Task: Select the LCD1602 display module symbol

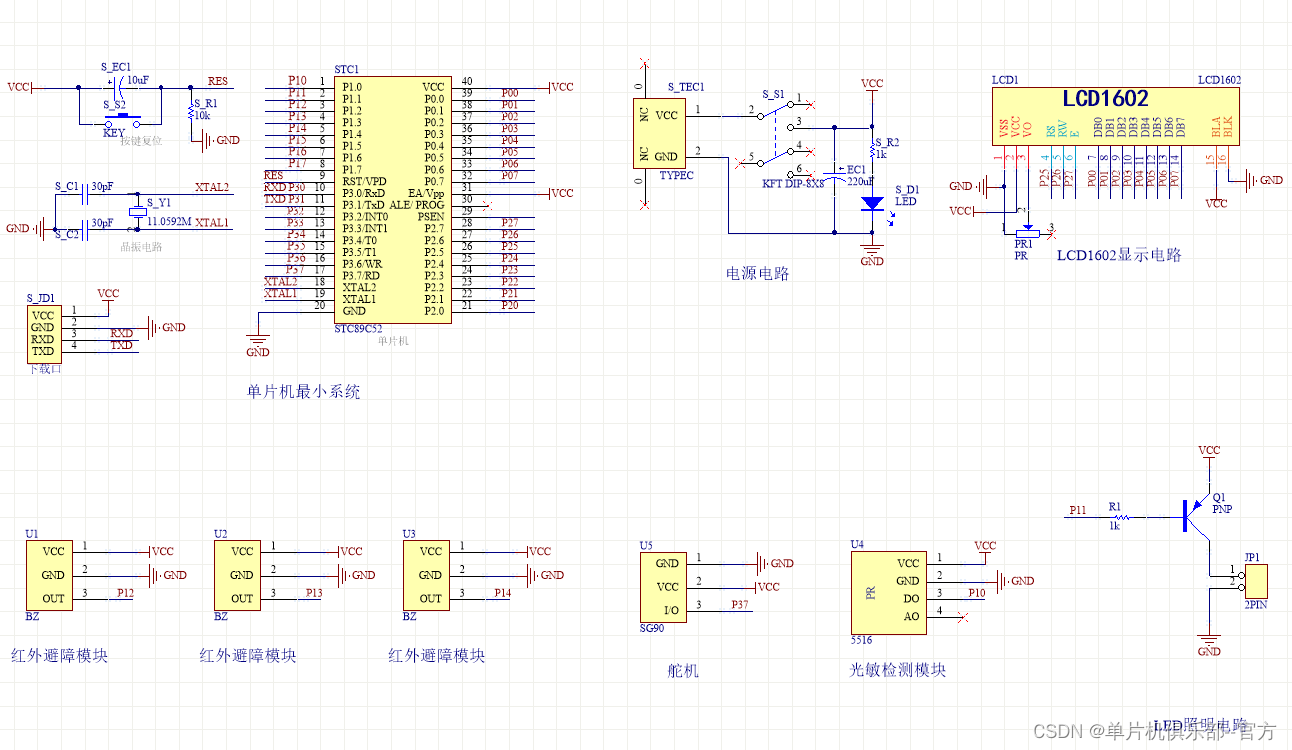Action: tap(1116, 116)
